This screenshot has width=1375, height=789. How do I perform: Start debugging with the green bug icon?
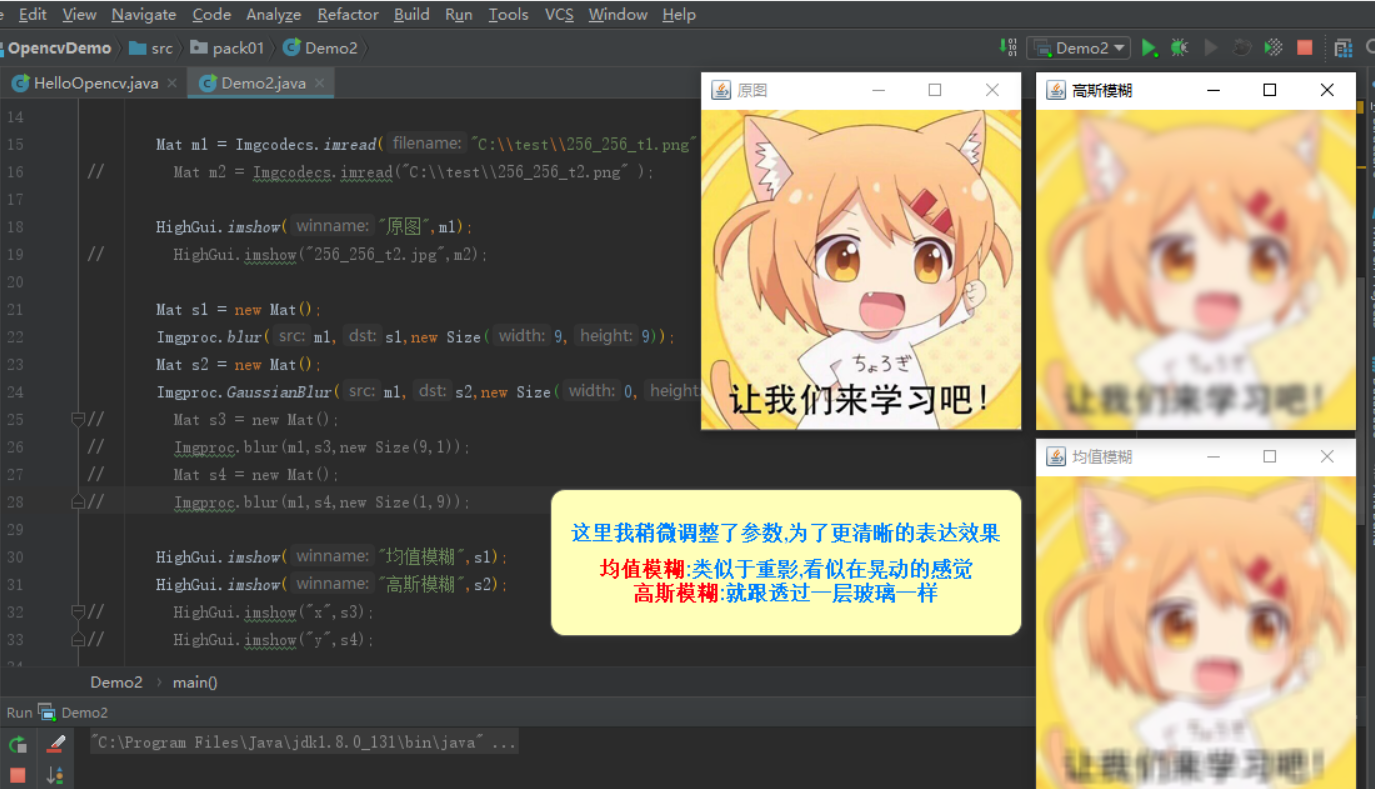(x=1180, y=47)
